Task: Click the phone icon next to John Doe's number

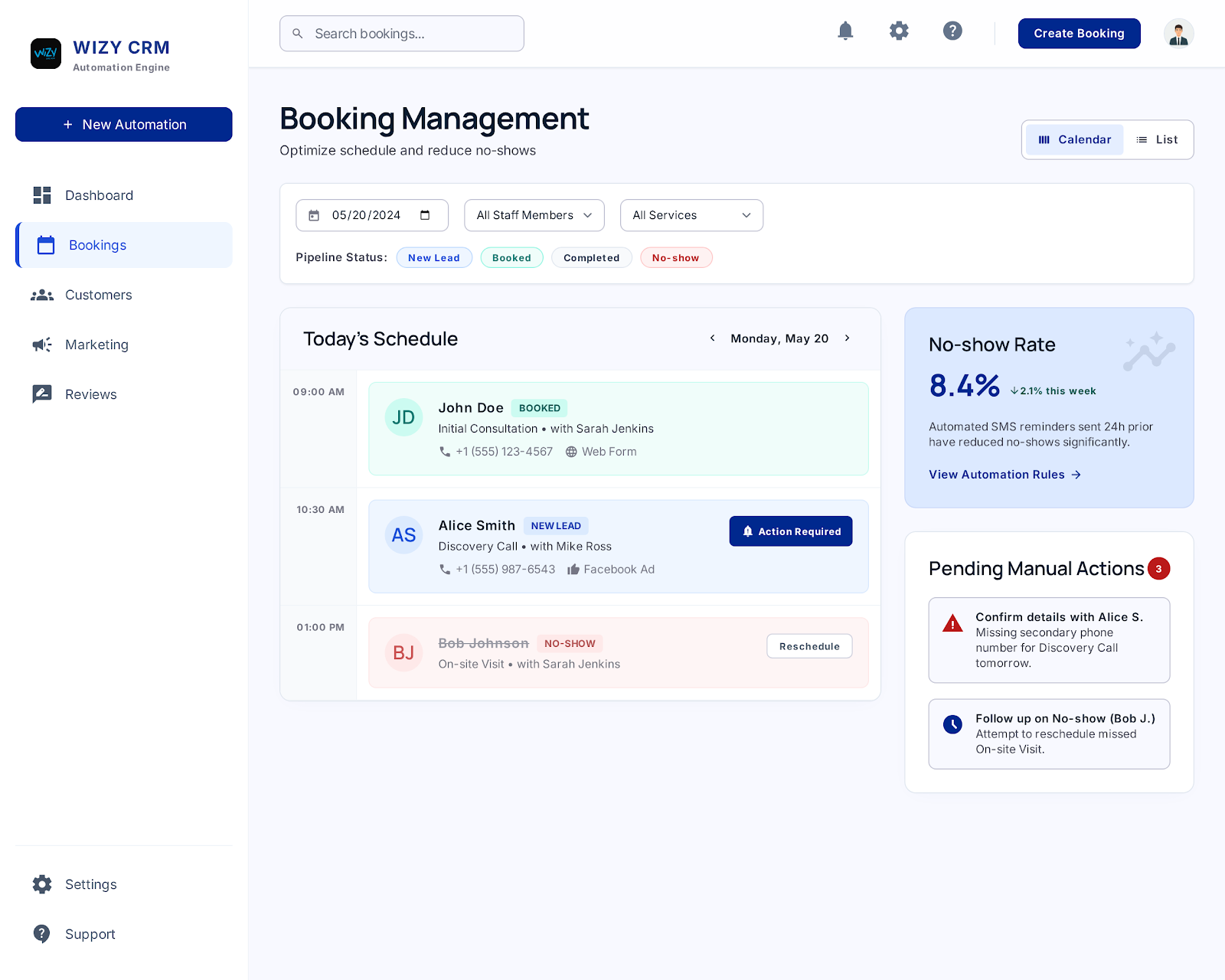Action: tap(445, 452)
